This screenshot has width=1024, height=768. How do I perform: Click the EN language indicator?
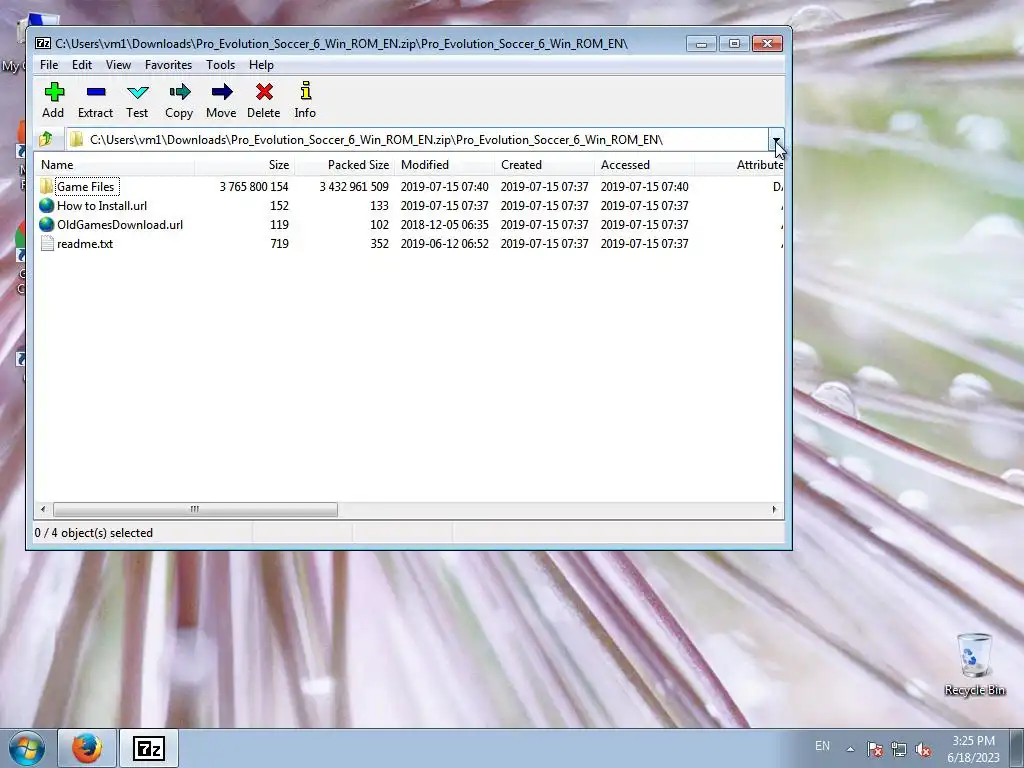click(822, 746)
